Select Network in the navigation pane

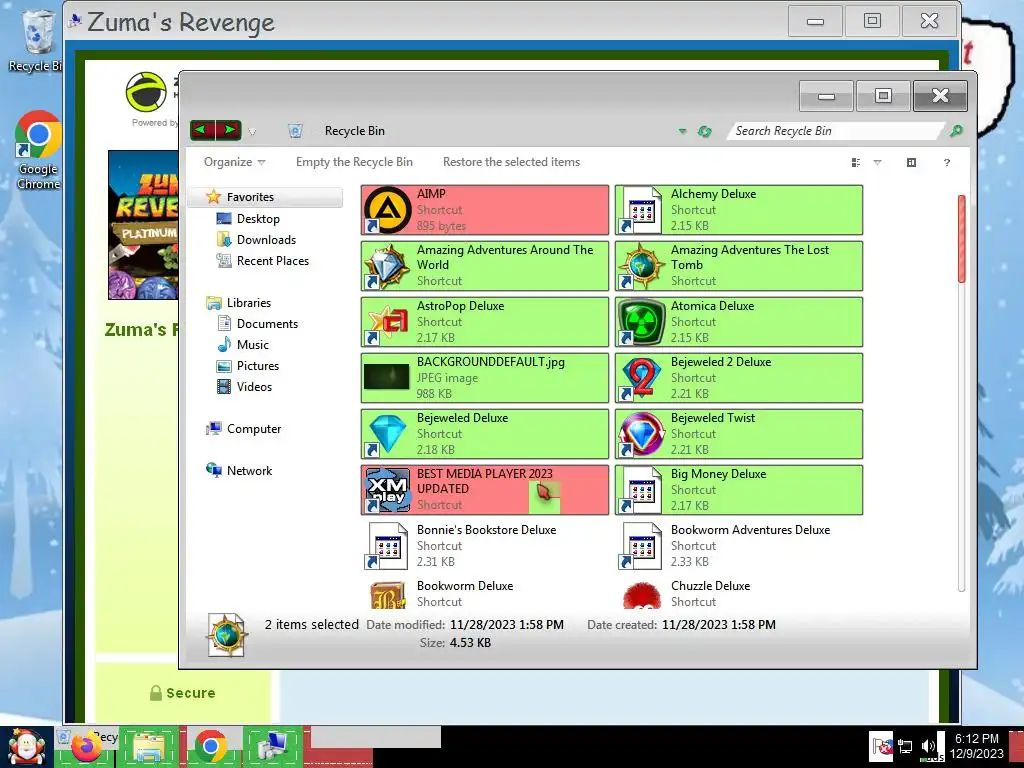(249, 470)
